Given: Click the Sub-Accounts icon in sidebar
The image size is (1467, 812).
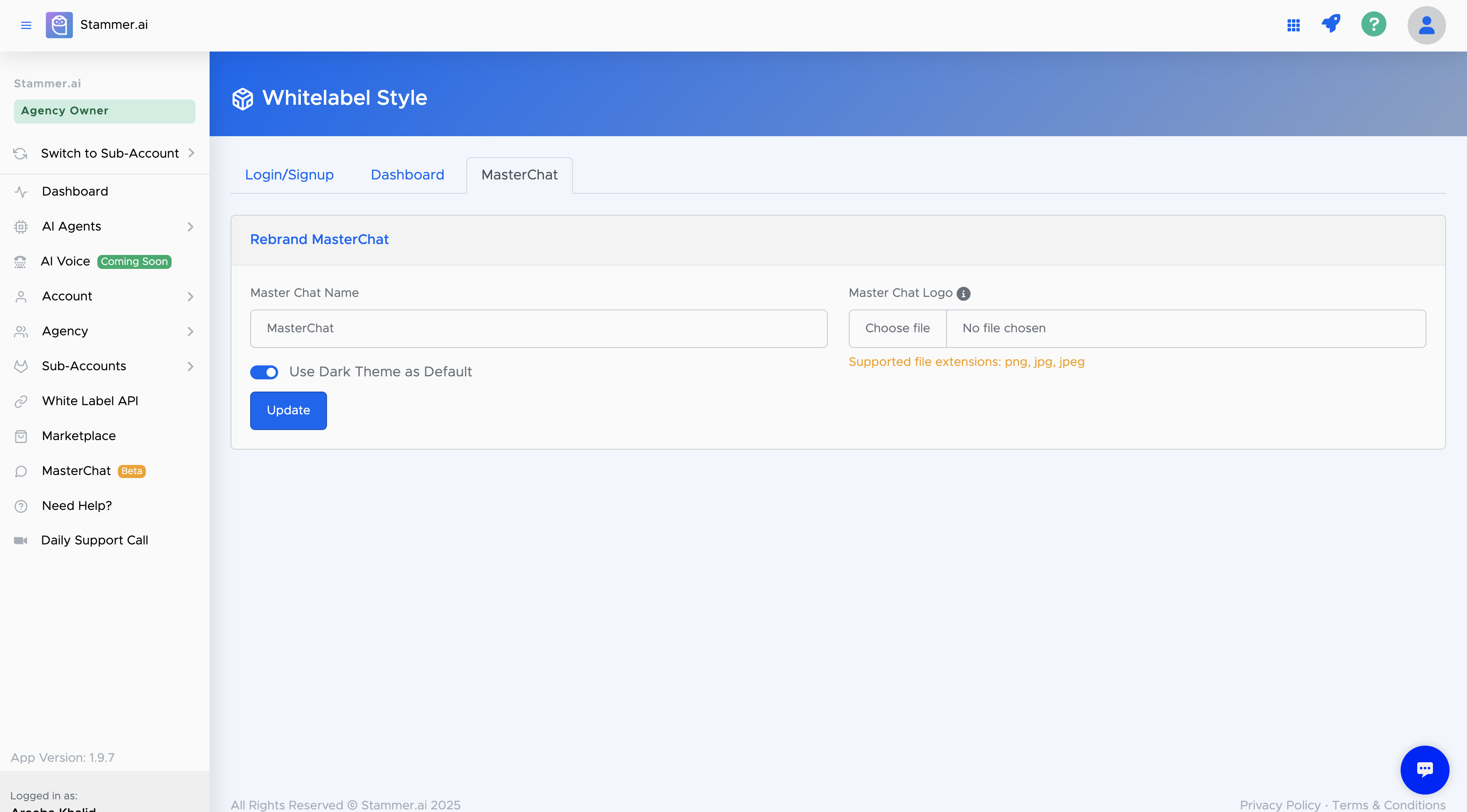Looking at the screenshot, I should (x=21, y=367).
